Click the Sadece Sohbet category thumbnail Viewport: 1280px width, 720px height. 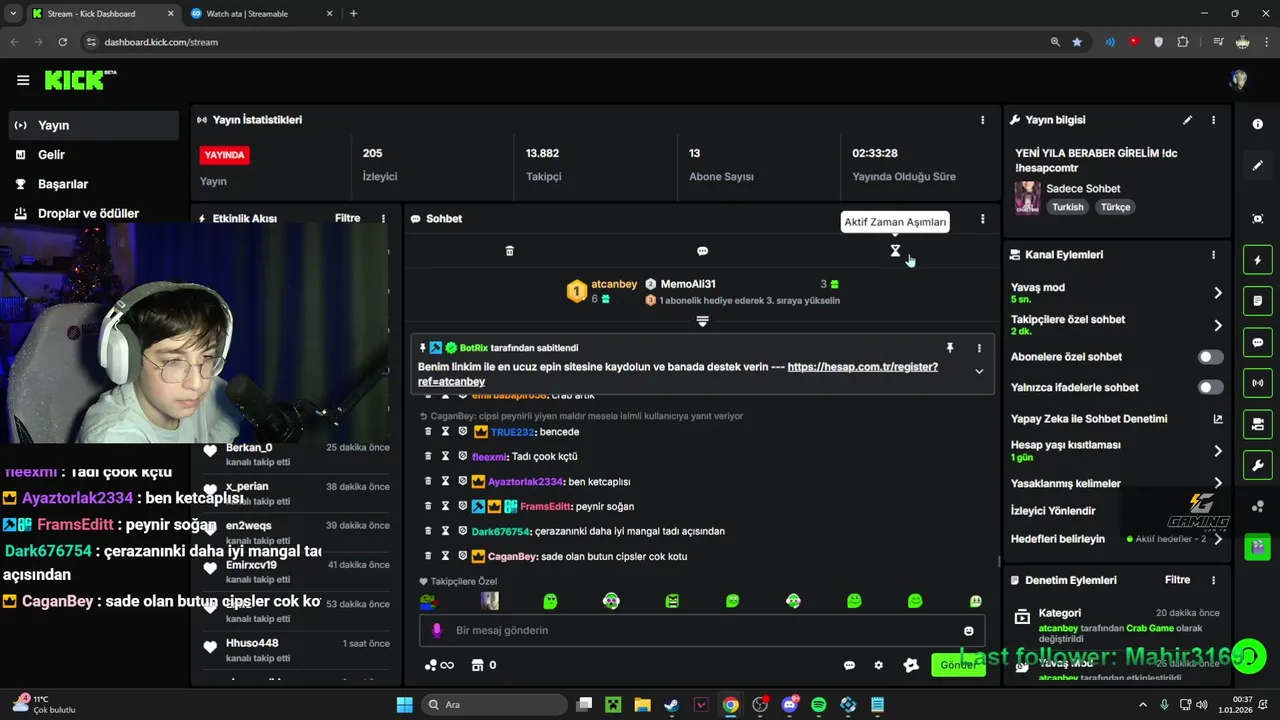[x=1027, y=197]
